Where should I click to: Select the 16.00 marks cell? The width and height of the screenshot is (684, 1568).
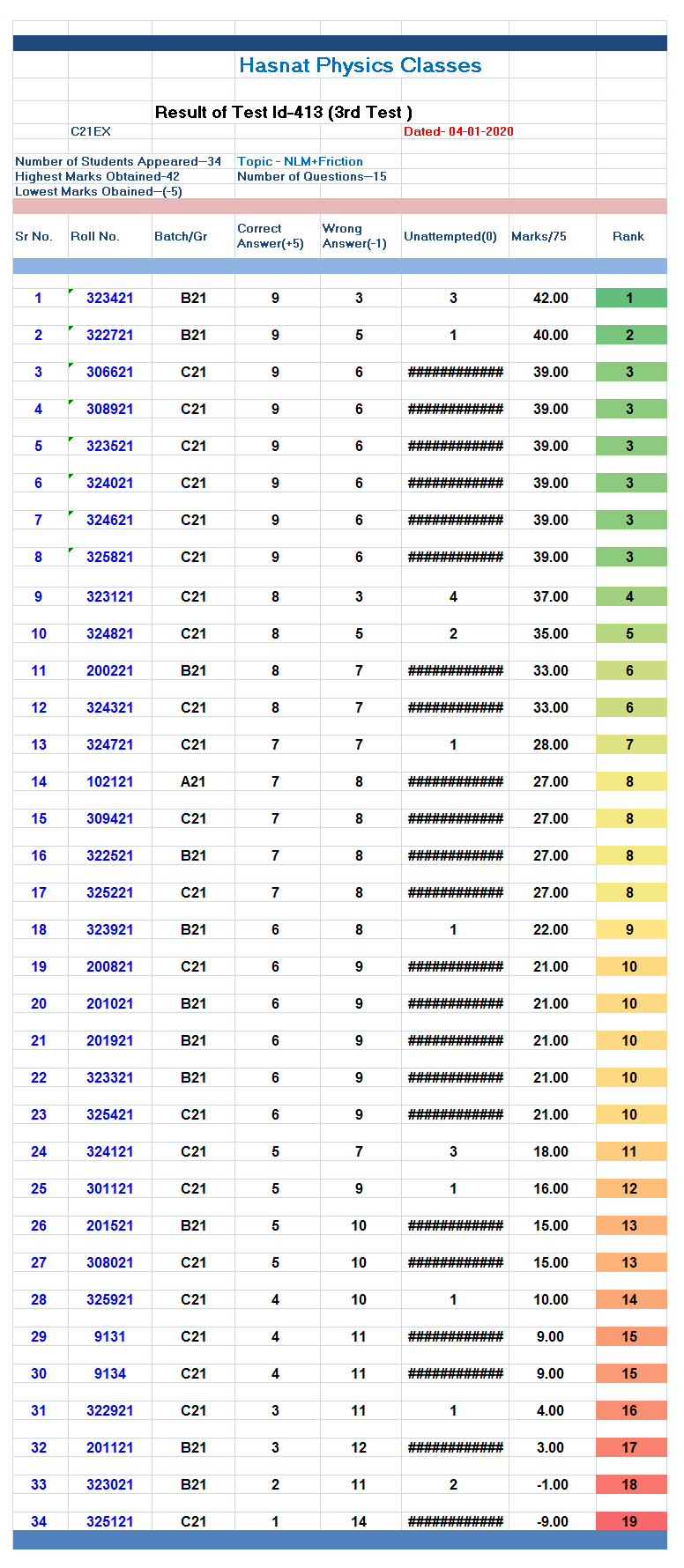tap(551, 1188)
